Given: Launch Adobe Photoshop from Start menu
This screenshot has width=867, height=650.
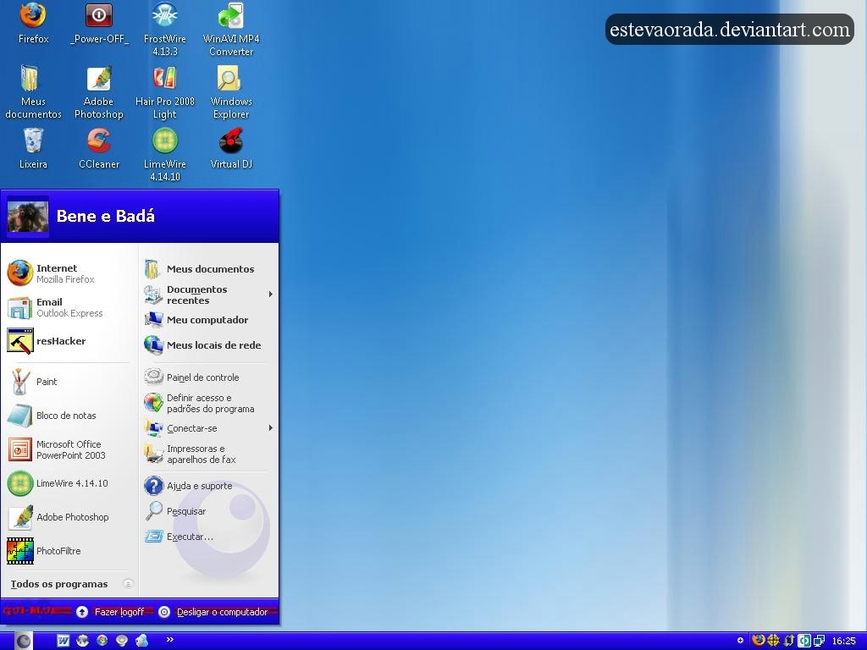Looking at the screenshot, I should [69, 517].
